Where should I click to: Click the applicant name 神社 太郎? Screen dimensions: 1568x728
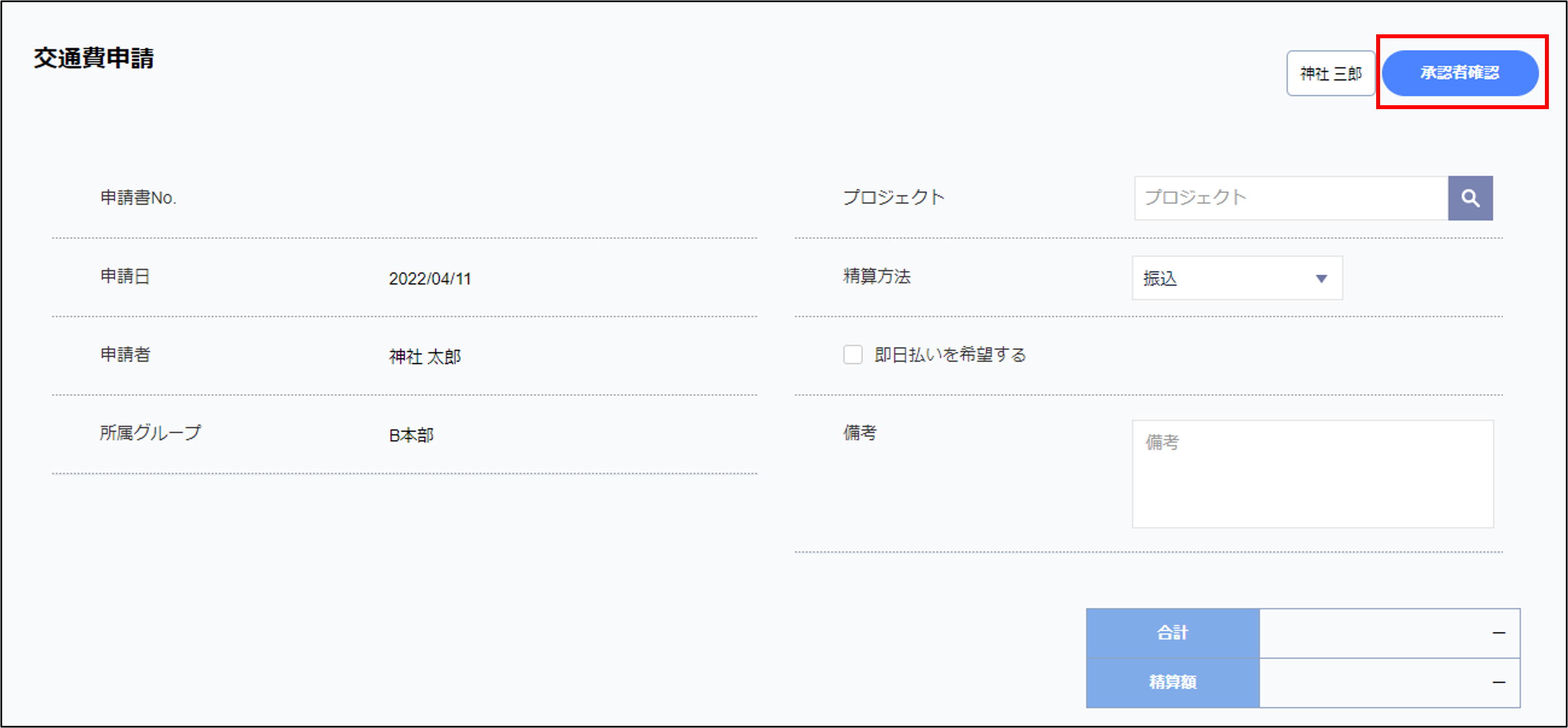[x=425, y=357]
